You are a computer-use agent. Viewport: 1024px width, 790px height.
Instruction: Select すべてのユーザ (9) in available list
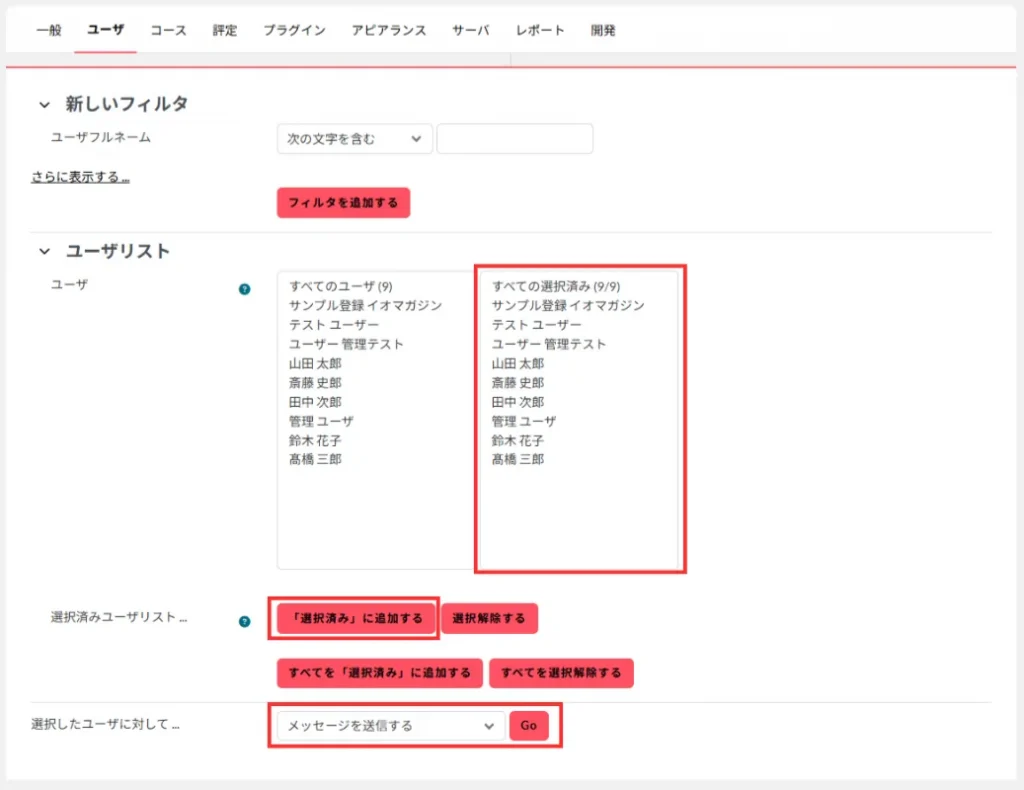[x=341, y=286]
